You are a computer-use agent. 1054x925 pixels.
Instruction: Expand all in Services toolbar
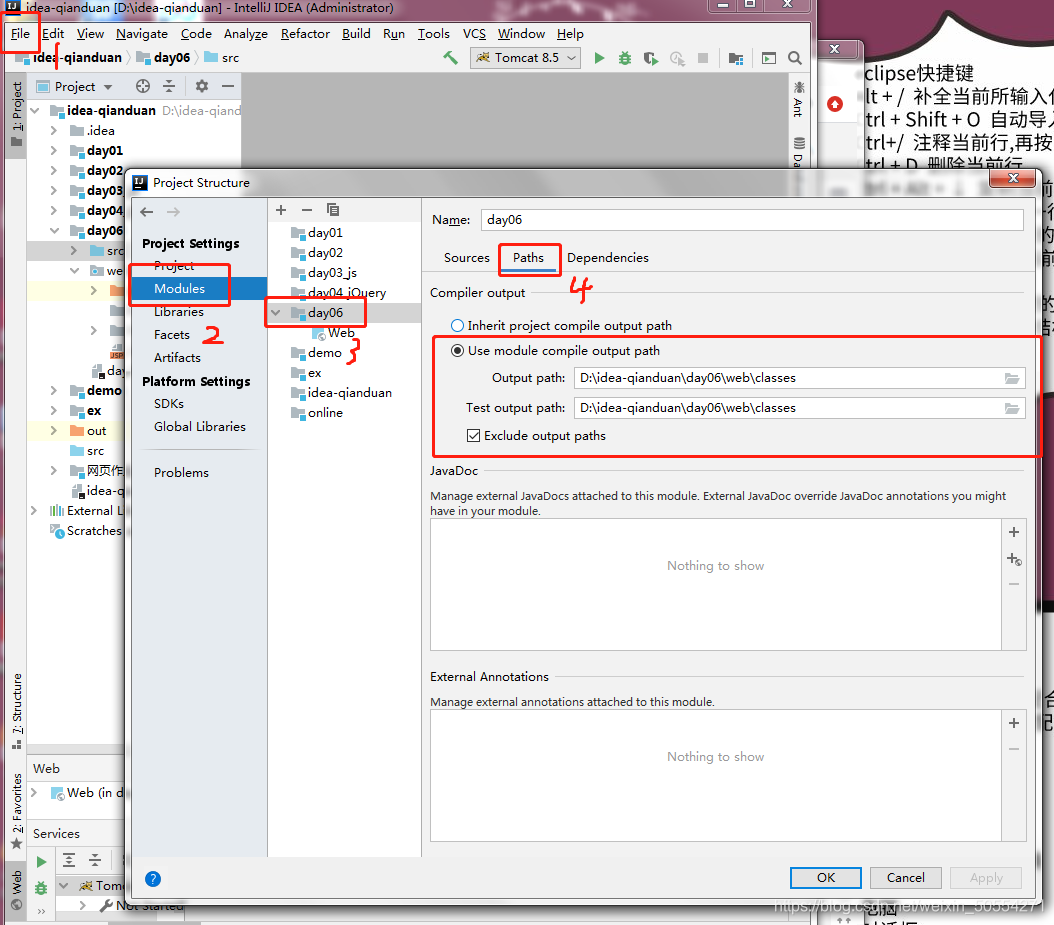tap(69, 860)
